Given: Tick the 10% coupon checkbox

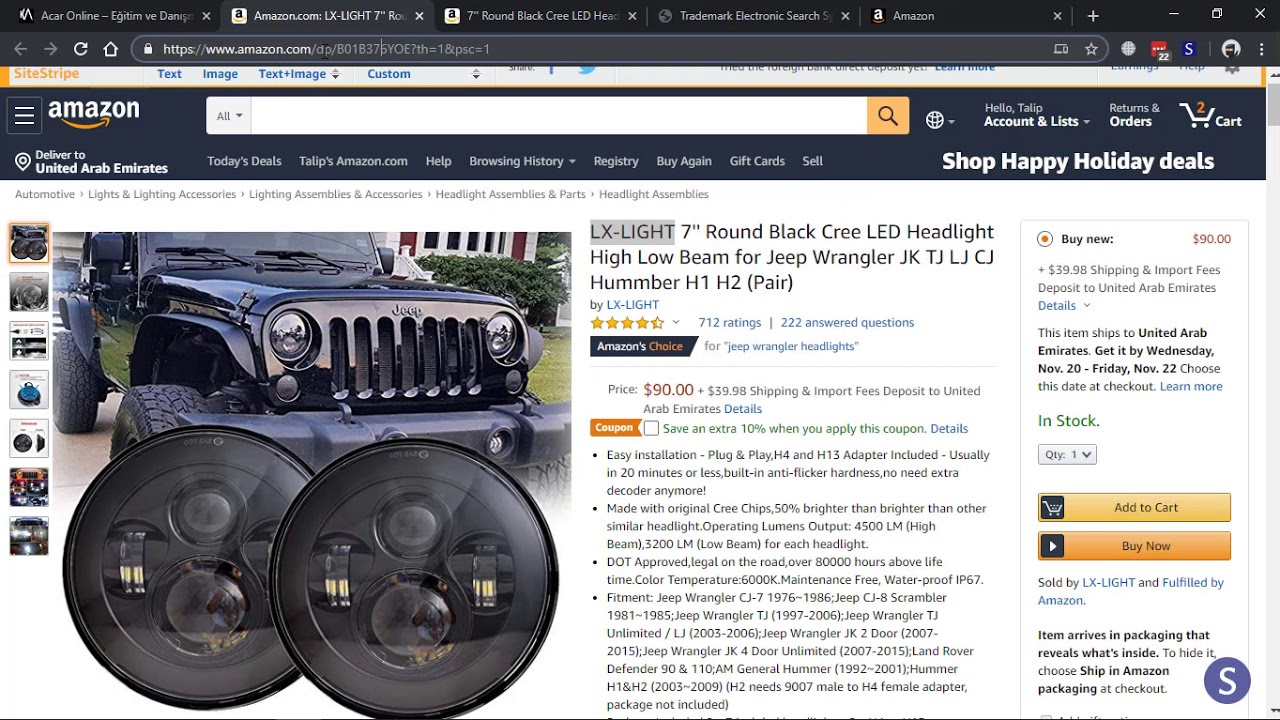Looking at the screenshot, I should (x=651, y=428).
